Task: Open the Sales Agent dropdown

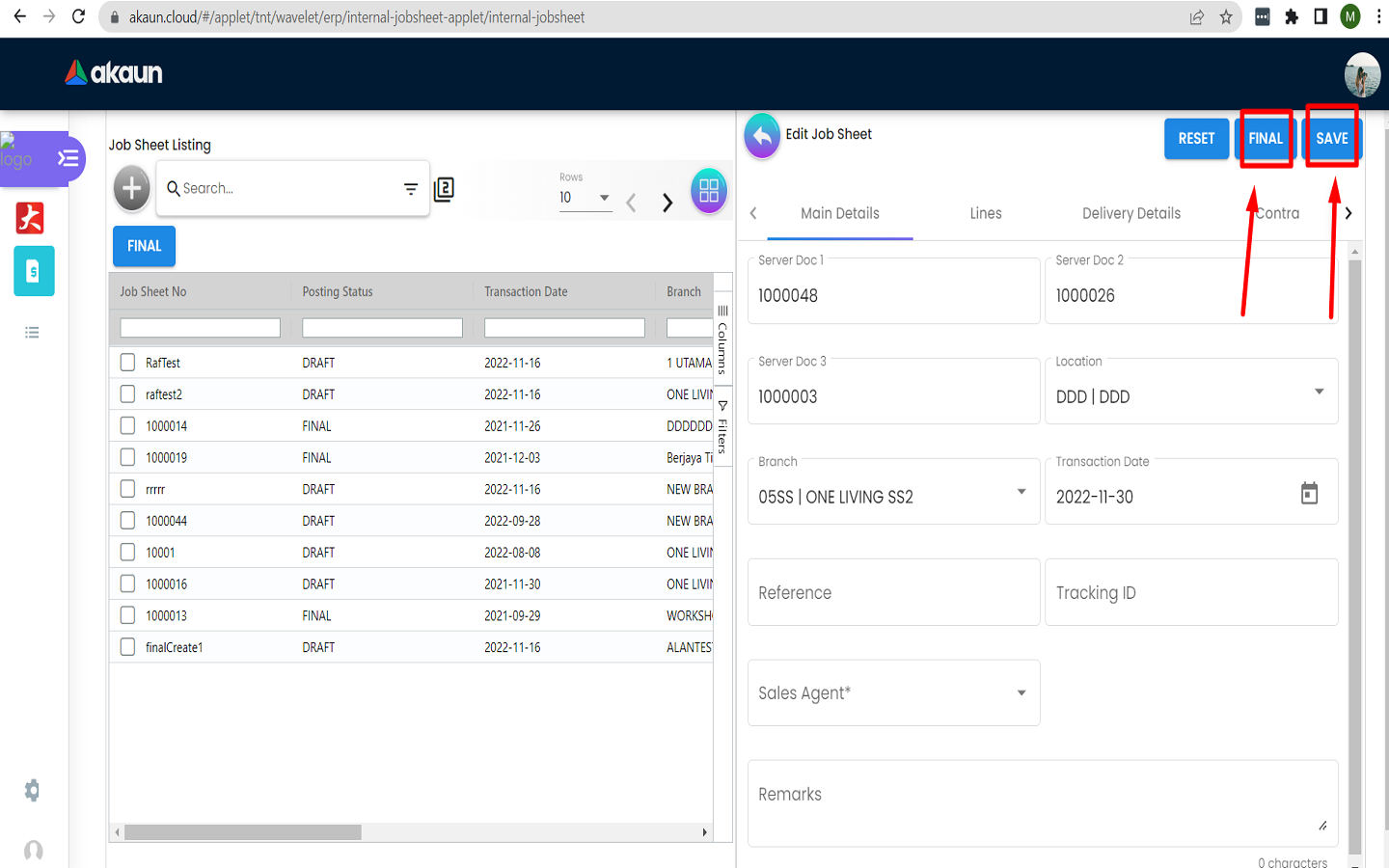Action: [x=1021, y=693]
